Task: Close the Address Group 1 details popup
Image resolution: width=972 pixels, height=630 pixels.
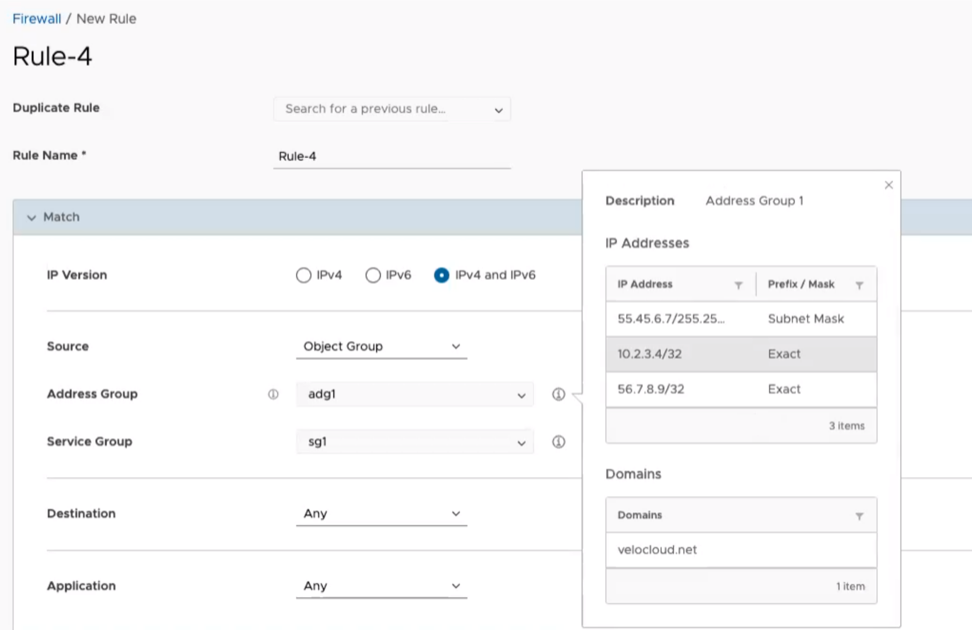Action: [888, 184]
